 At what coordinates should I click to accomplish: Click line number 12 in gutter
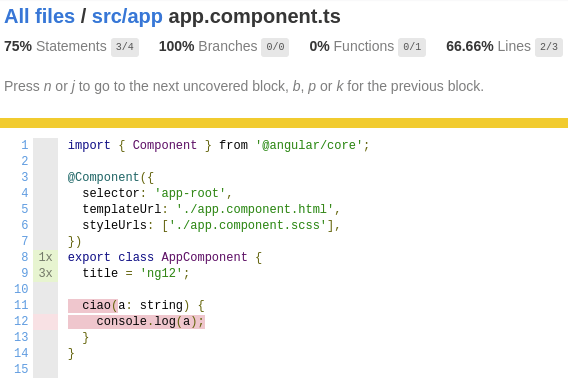point(21,321)
